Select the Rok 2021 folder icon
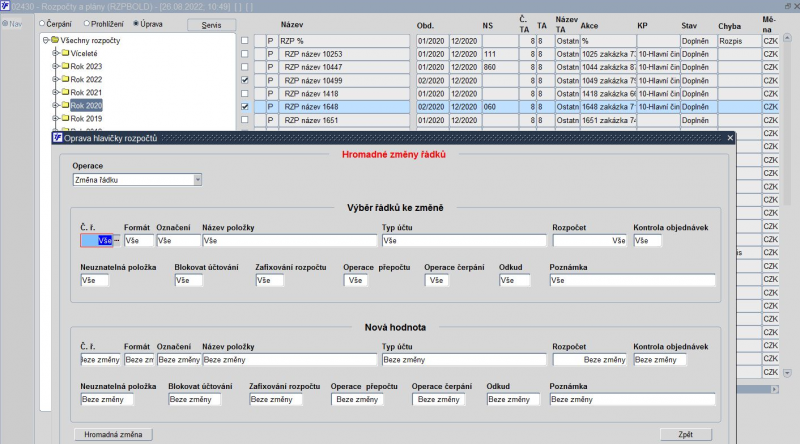The height and width of the screenshot is (444, 800). tap(65, 92)
